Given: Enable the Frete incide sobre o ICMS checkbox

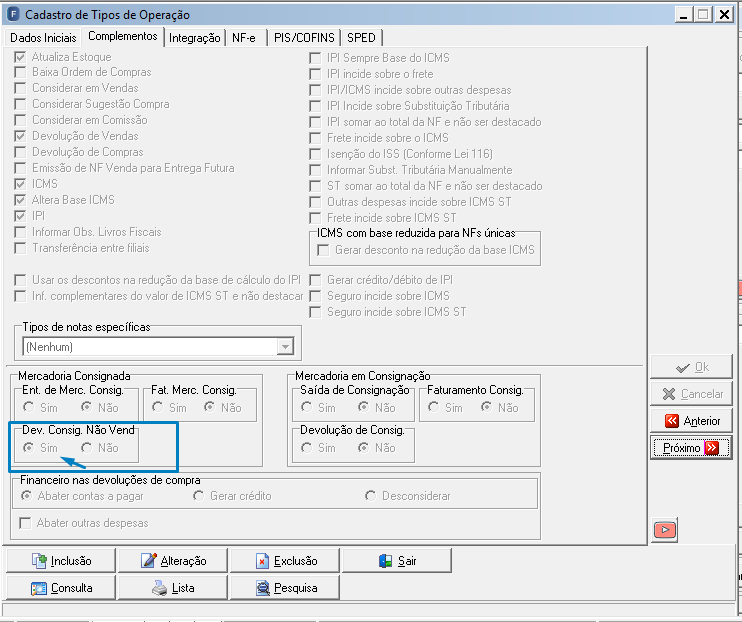Looking at the screenshot, I should tap(315, 138).
